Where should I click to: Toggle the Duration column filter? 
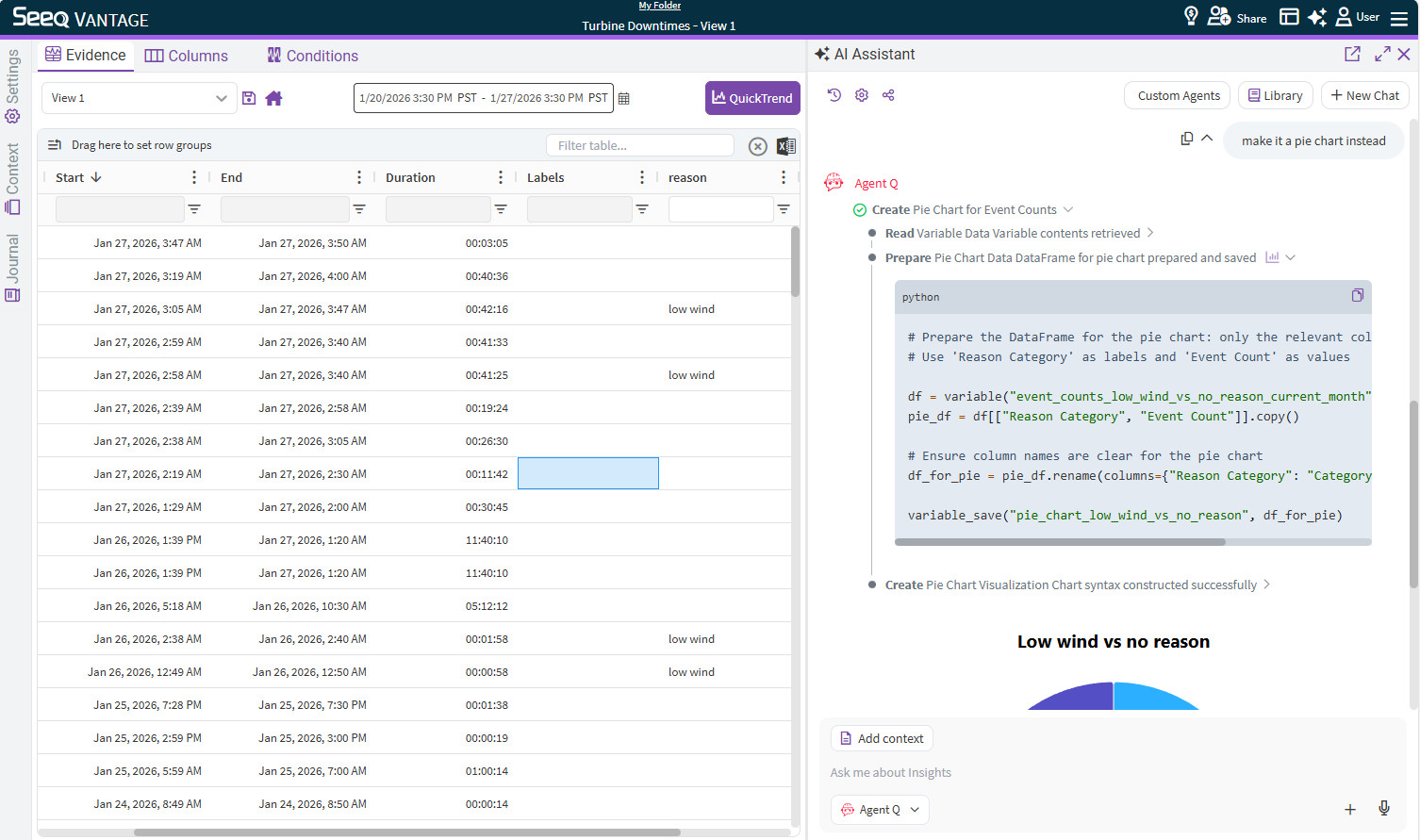(x=501, y=209)
